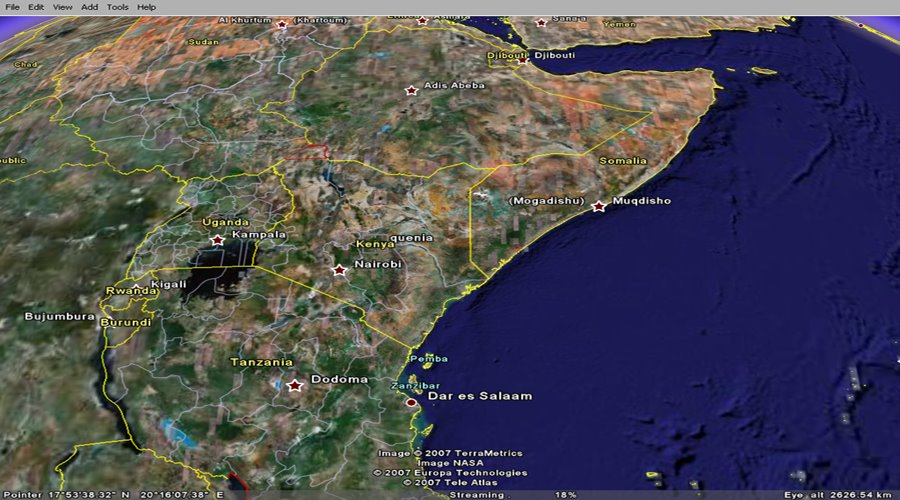
Task: Click the Pointer coordinates in status bar
Action: point(114,495)
